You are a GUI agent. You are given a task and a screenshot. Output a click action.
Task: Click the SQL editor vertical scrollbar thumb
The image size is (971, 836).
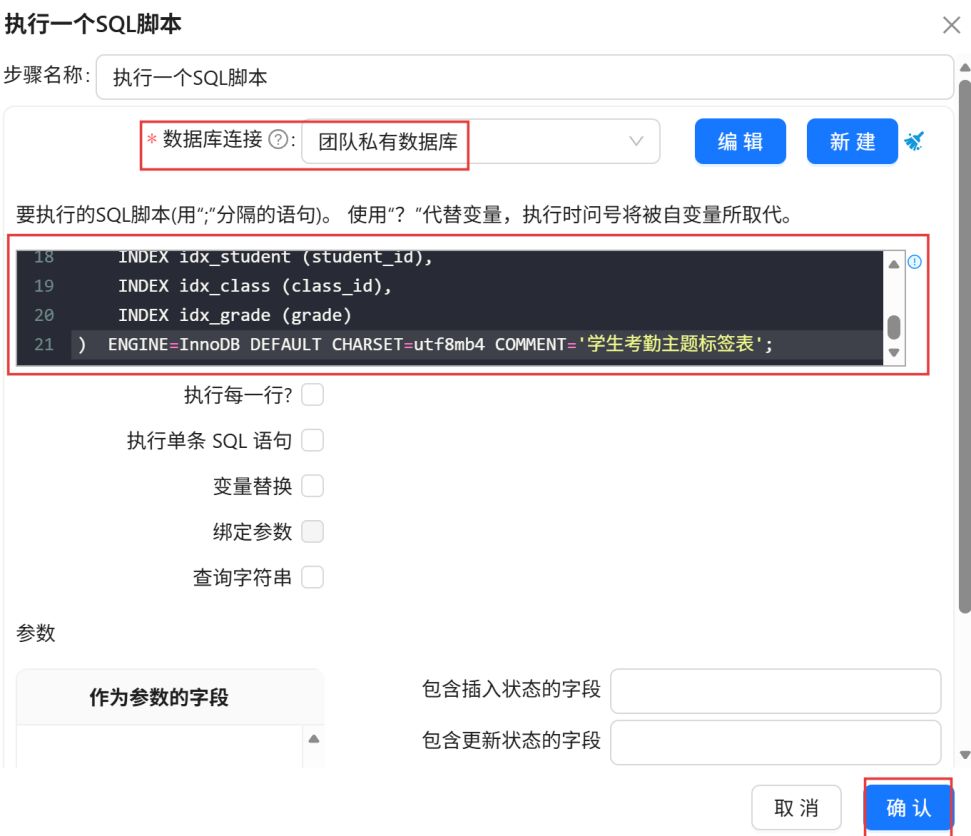[x=894, y=327]
